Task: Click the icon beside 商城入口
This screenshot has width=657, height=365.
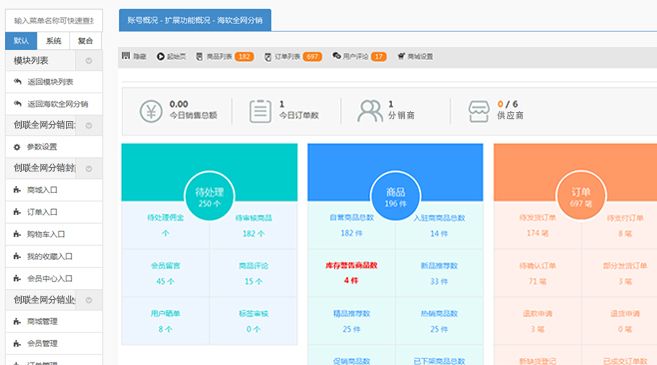Action: (17, 190)
